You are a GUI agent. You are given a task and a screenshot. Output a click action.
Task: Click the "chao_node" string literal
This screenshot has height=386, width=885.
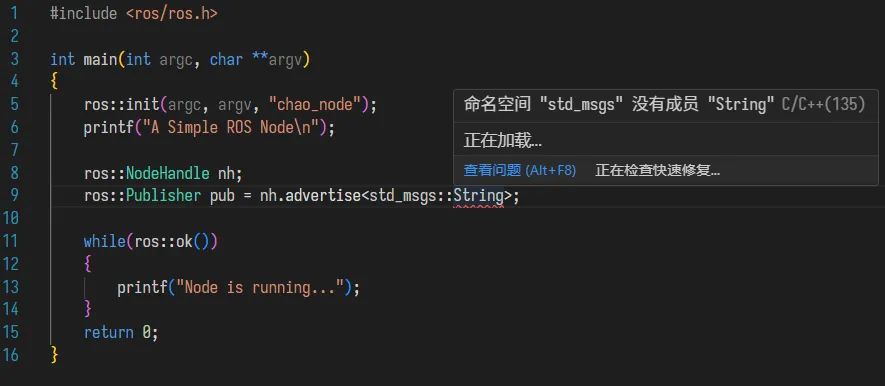pyautogui.click(x=314, y=105)
